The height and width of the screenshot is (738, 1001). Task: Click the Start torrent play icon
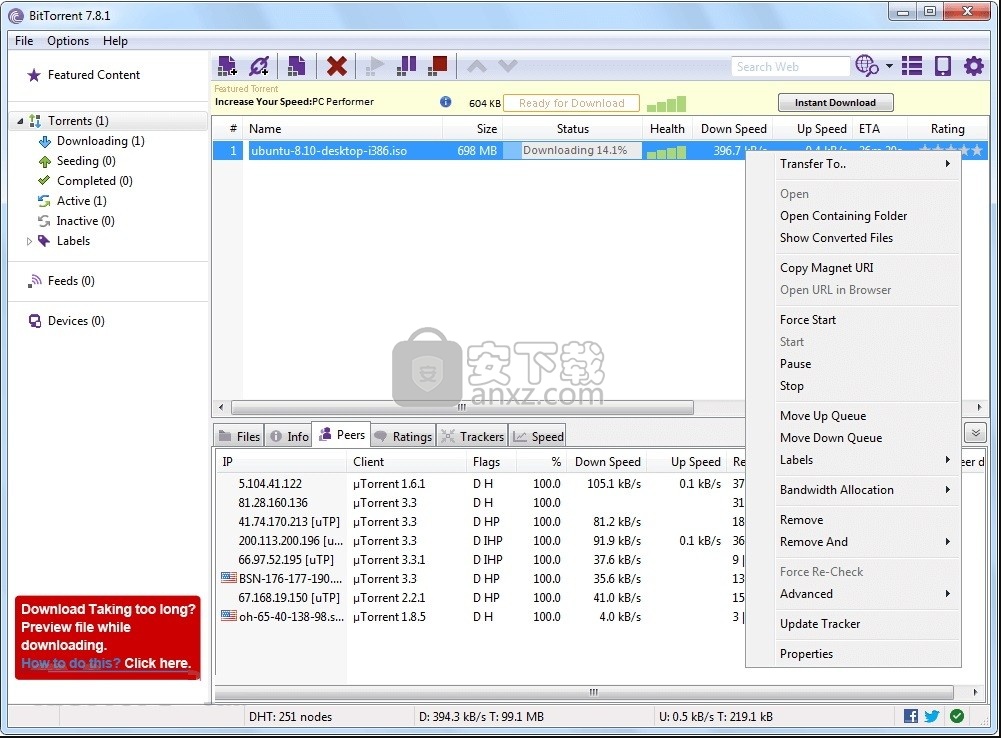(375, 66)
